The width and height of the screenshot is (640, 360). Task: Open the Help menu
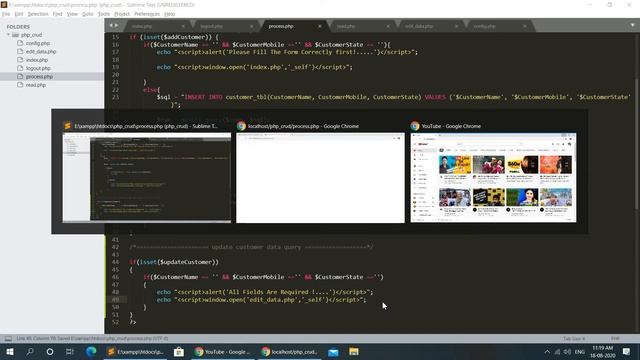point(169,14)
